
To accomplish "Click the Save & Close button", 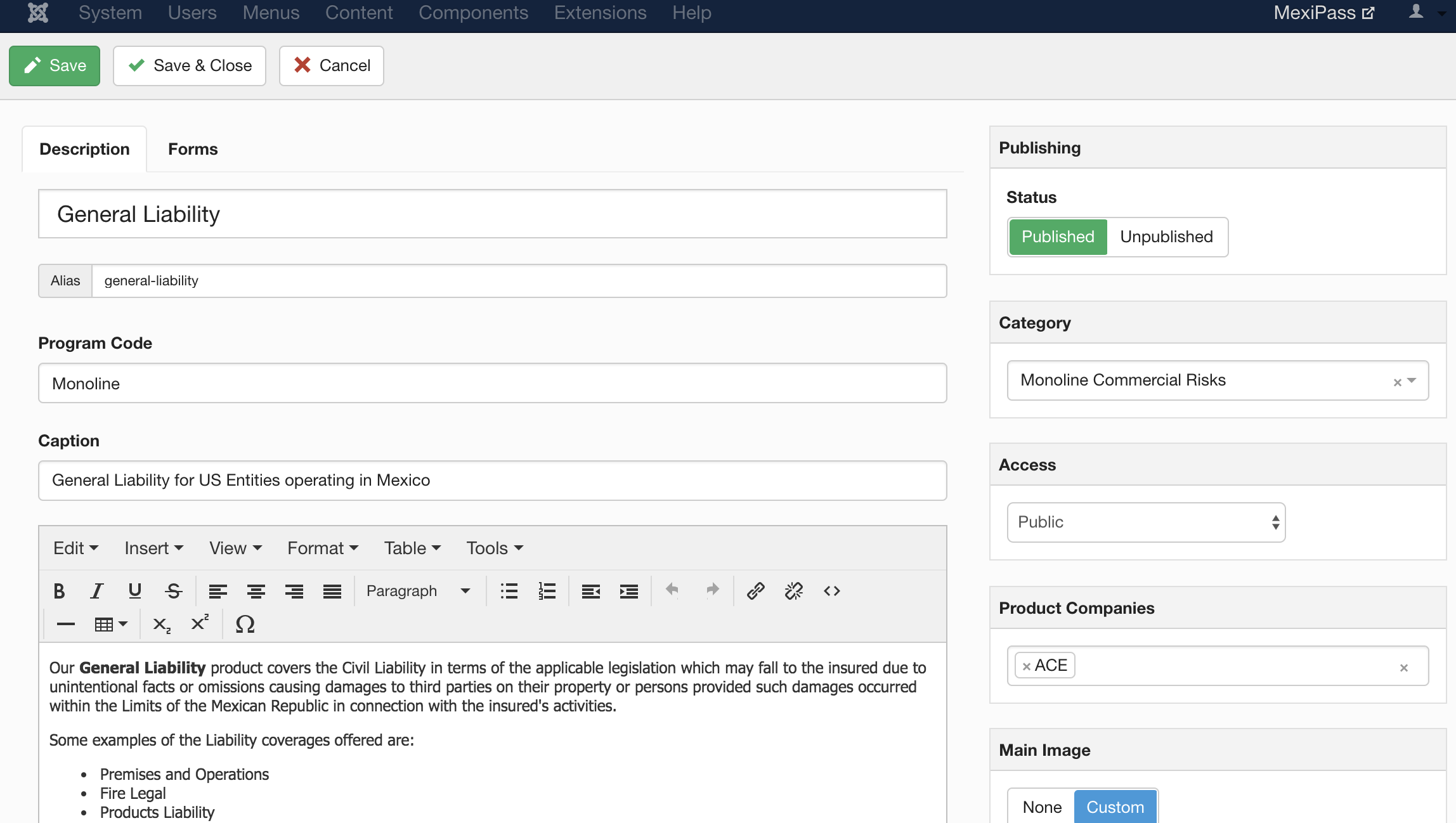I will pyautogui.click(x=190, y=65).
